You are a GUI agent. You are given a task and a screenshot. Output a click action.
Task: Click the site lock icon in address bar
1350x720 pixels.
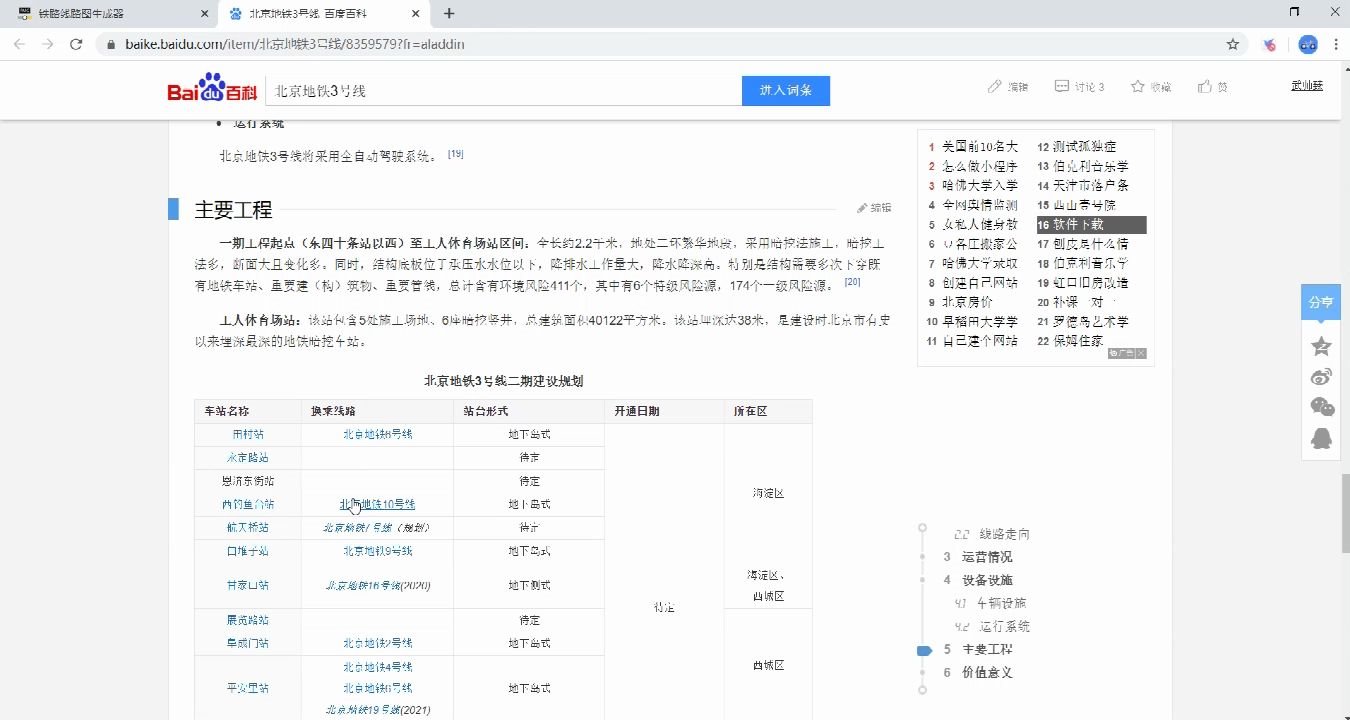(x=111, y=44)
